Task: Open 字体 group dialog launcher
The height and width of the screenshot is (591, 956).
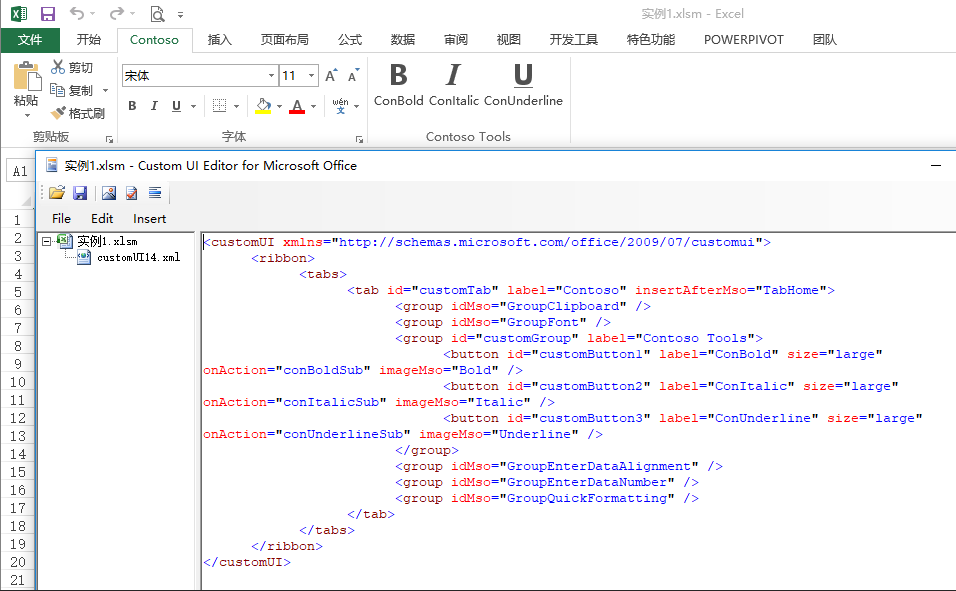Action: click(x=360, y=140)
